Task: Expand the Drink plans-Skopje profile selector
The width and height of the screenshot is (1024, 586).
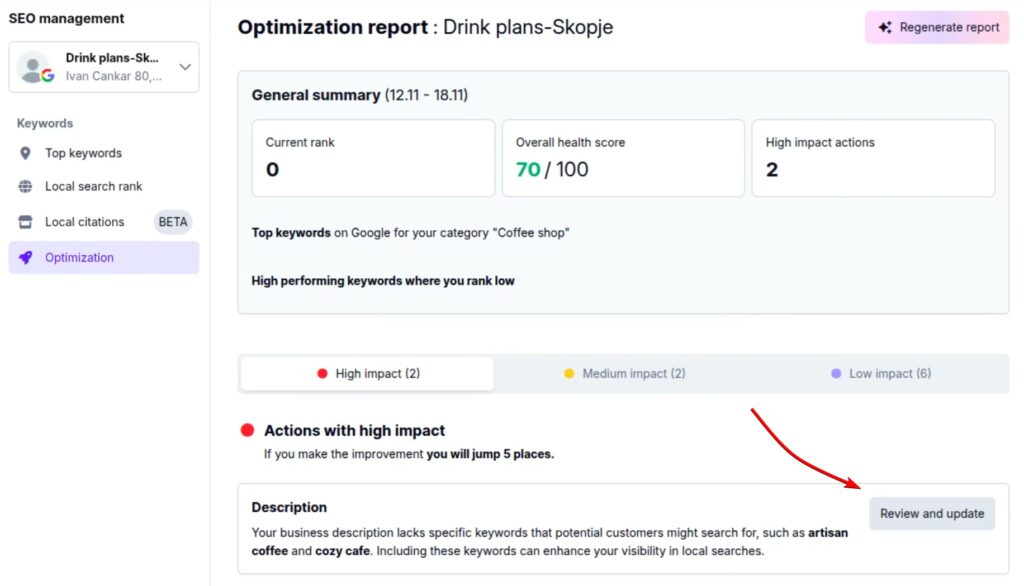Action: coord(183,66)
